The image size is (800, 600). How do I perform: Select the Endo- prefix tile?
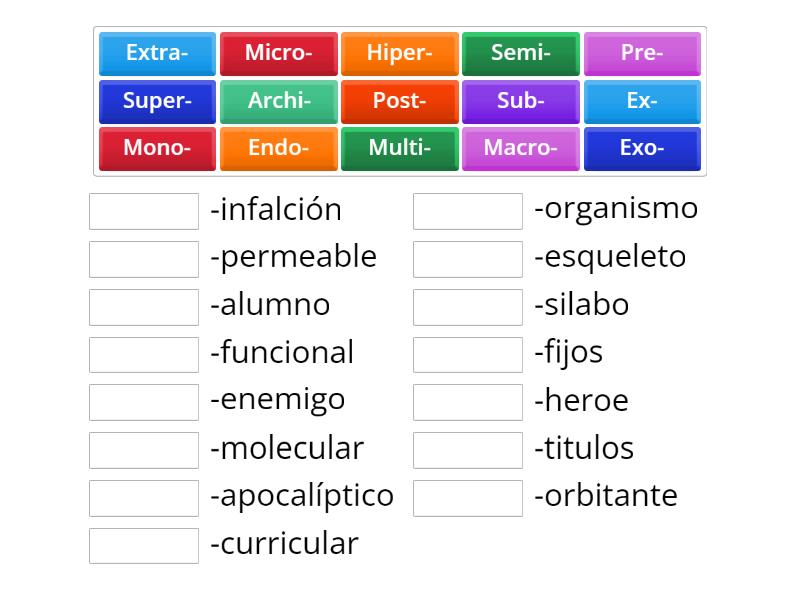tap(278, 148)
